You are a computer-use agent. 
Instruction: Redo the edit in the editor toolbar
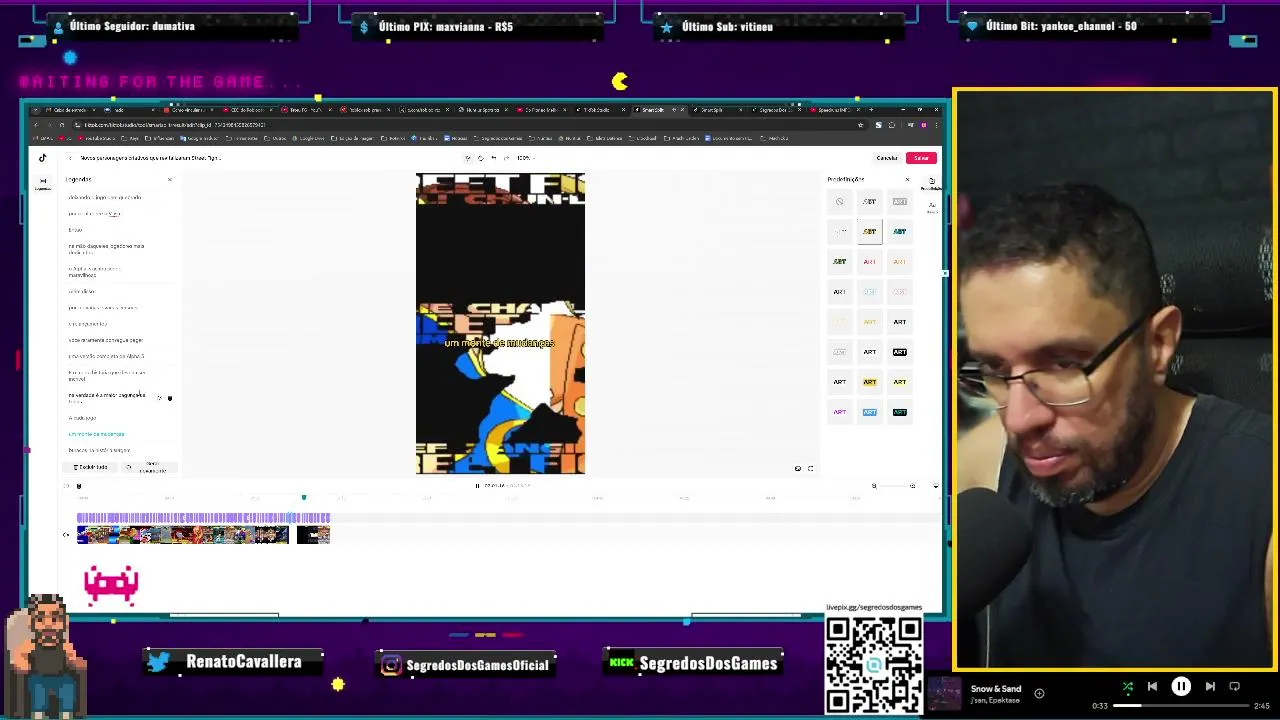click(507, 158)
